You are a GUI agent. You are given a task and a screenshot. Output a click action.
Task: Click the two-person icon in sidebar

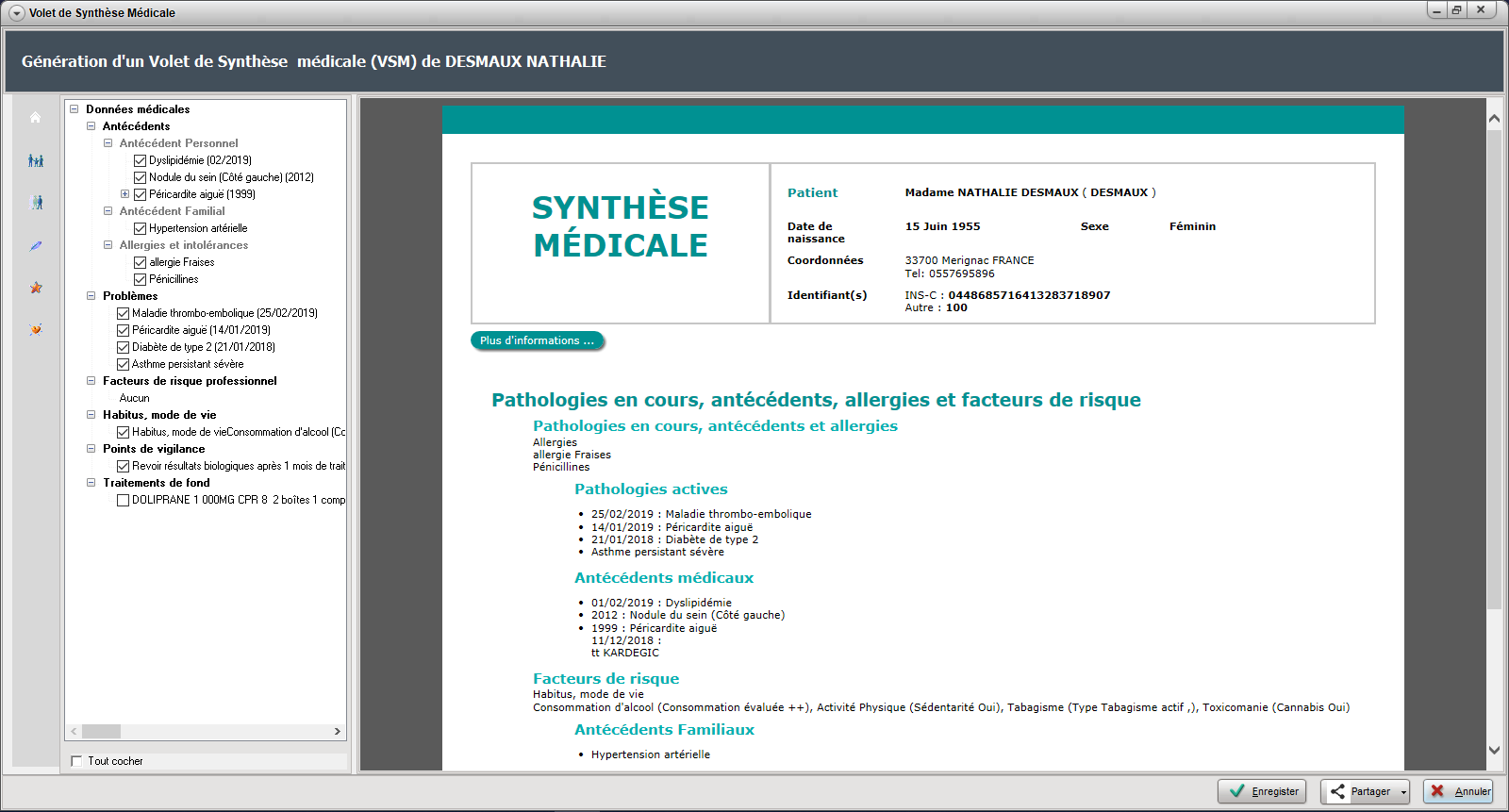tap(36, 203)
